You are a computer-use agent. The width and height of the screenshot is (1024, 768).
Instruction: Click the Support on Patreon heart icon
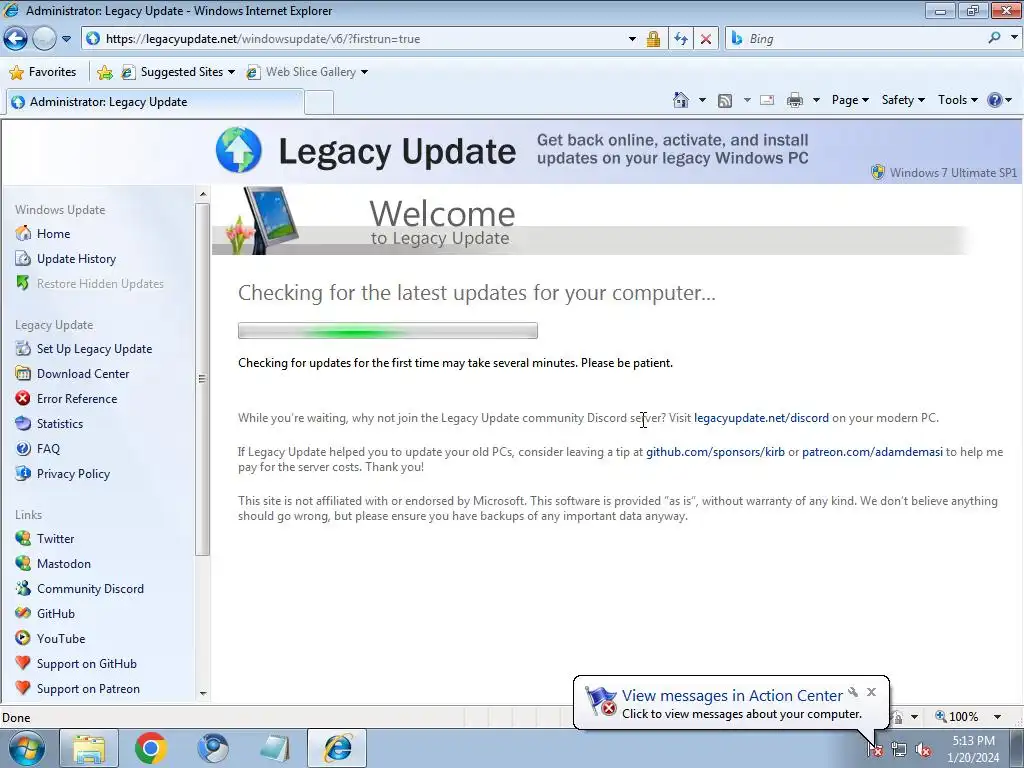pyautogui.click(x=23, y=688)
